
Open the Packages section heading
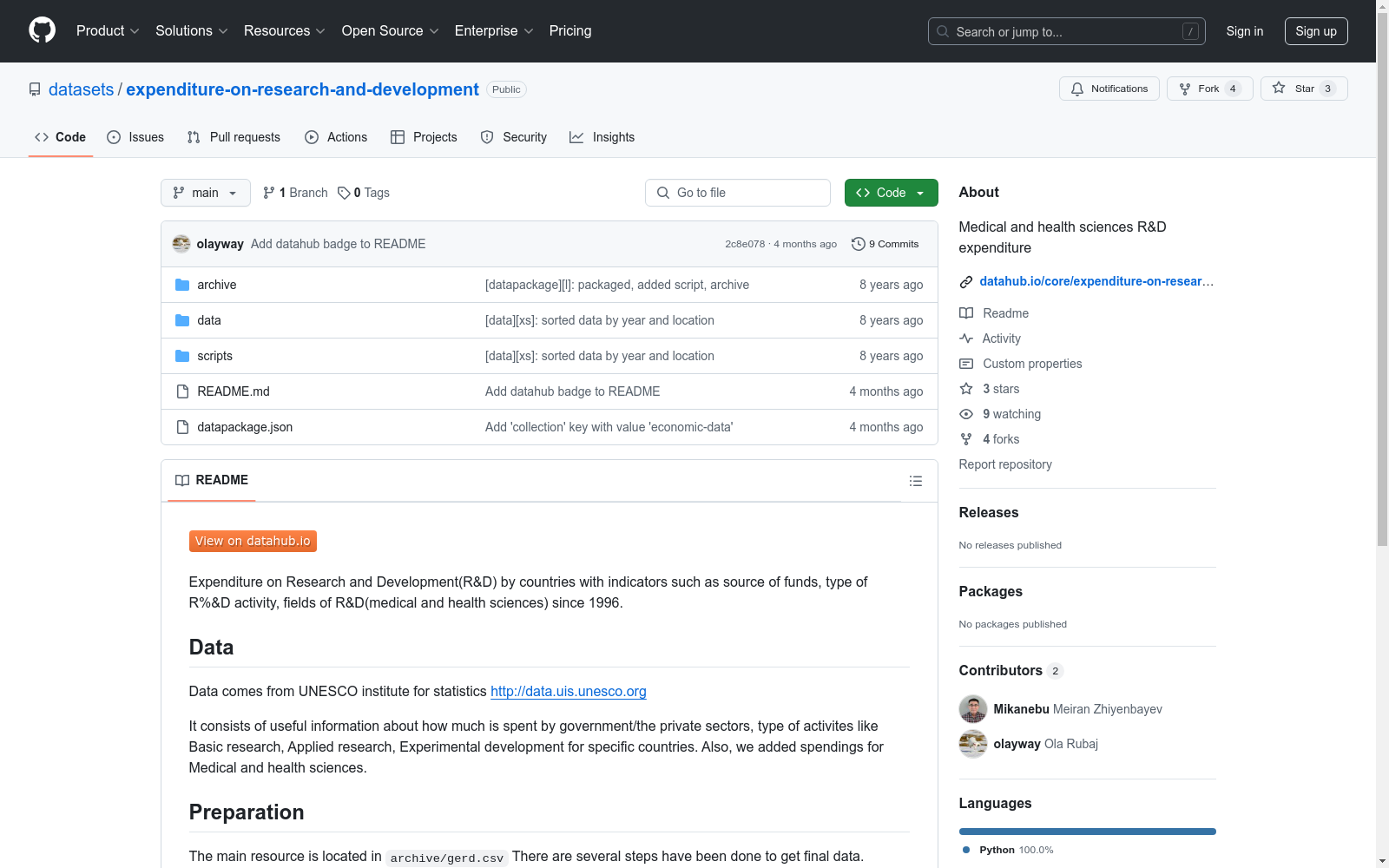coord(991,591)
